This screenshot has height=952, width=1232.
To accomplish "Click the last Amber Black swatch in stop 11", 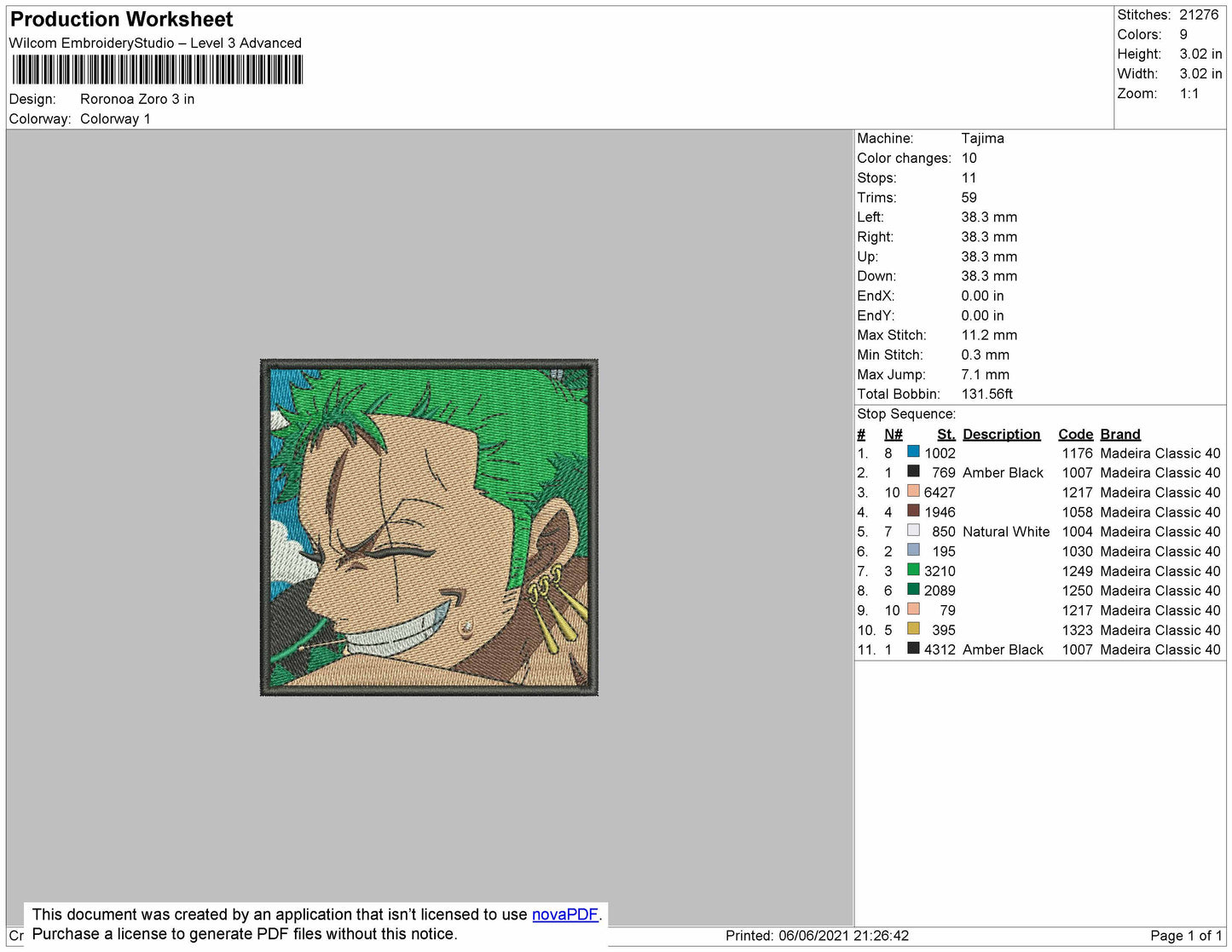I will point(913,648).
